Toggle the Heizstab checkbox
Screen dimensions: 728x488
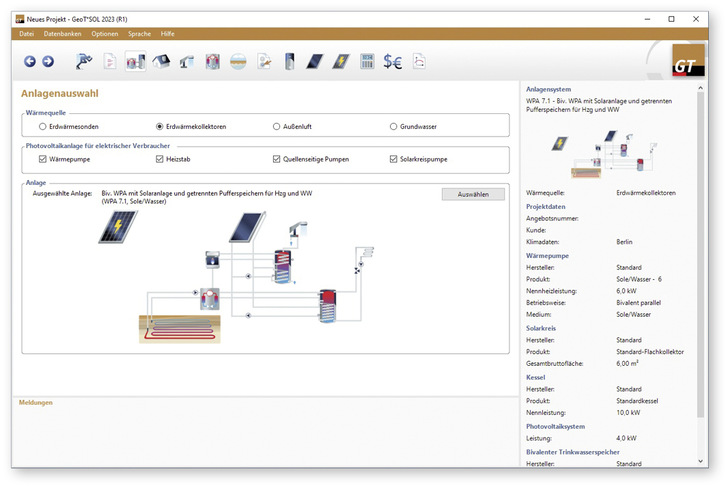coord(160,159)
